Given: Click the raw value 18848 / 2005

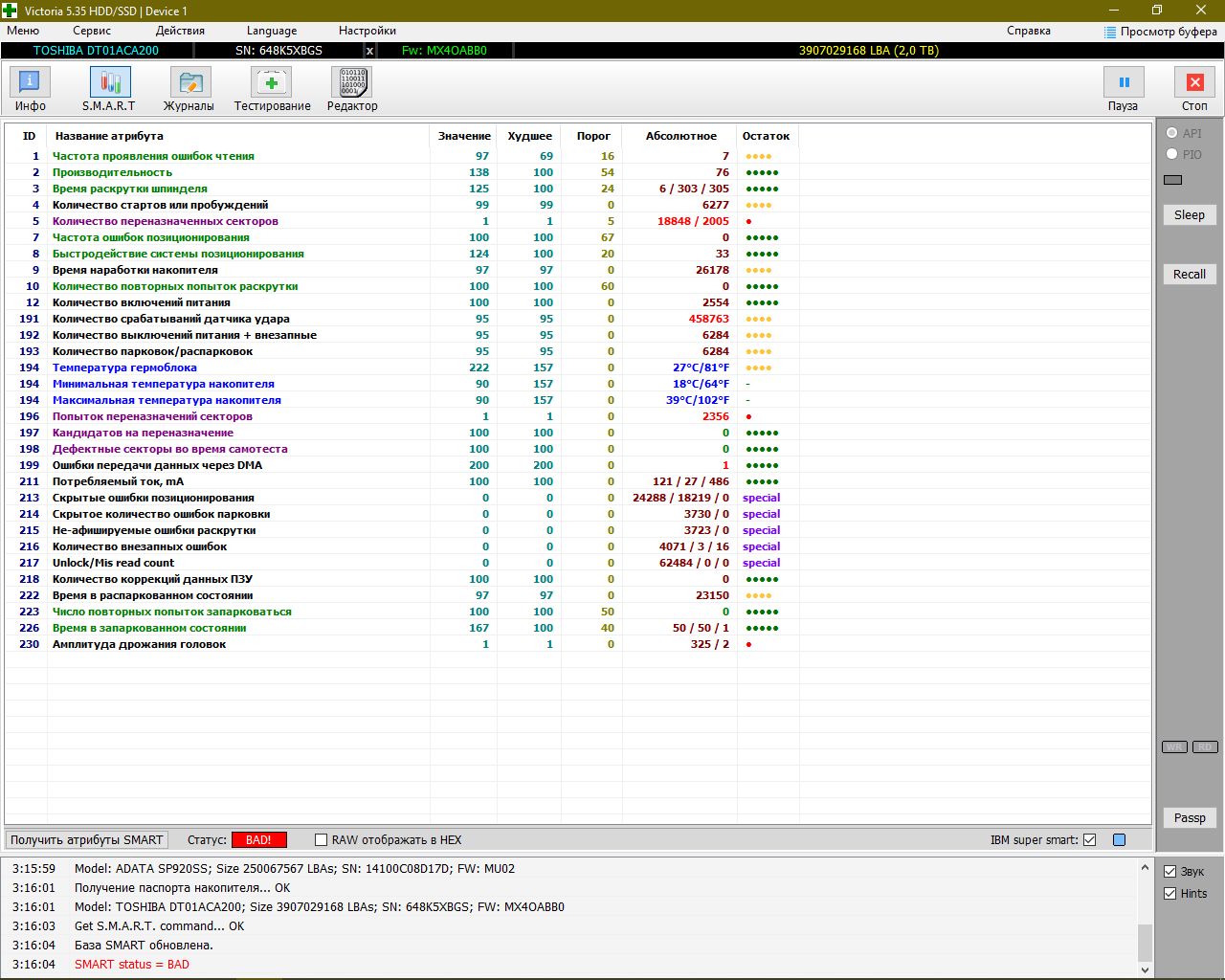Looking at the screenshot, I should (693, 221).
